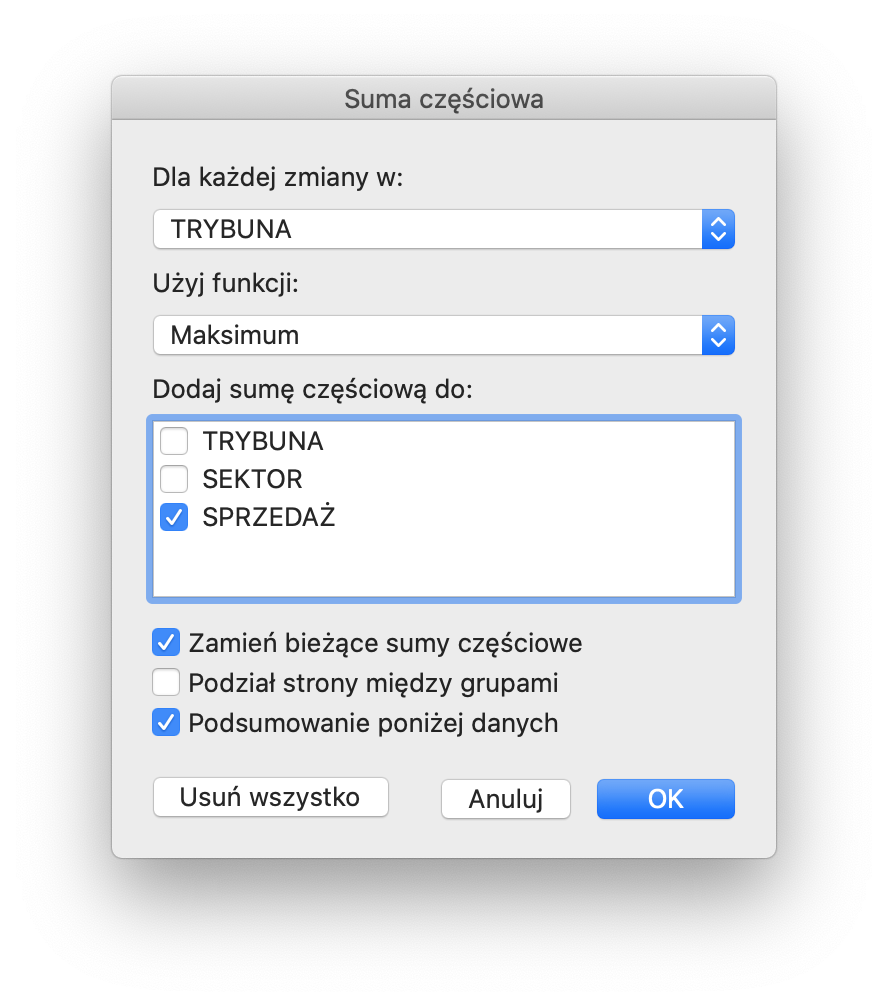Click the TRYBUNA combo box text field
888x1006 pixels.
pyautogui.click(x=427, y=229)
